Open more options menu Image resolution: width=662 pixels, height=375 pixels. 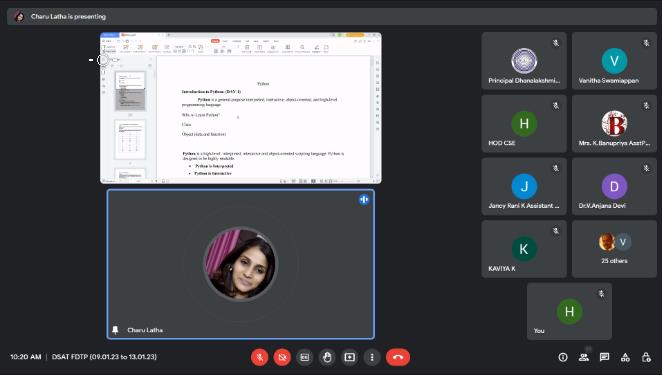tap(372, 357)
